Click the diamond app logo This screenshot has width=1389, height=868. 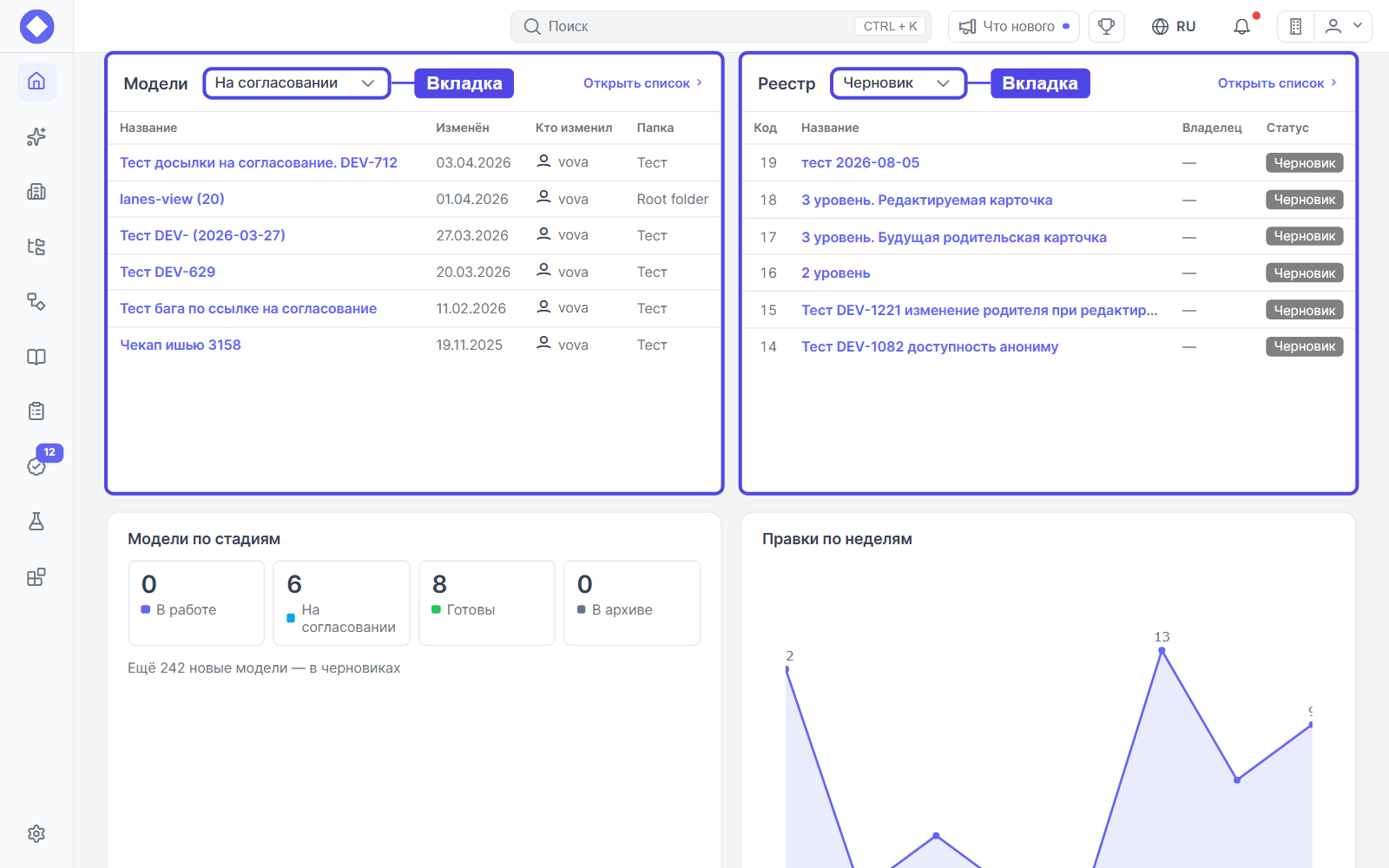point(36,26)
